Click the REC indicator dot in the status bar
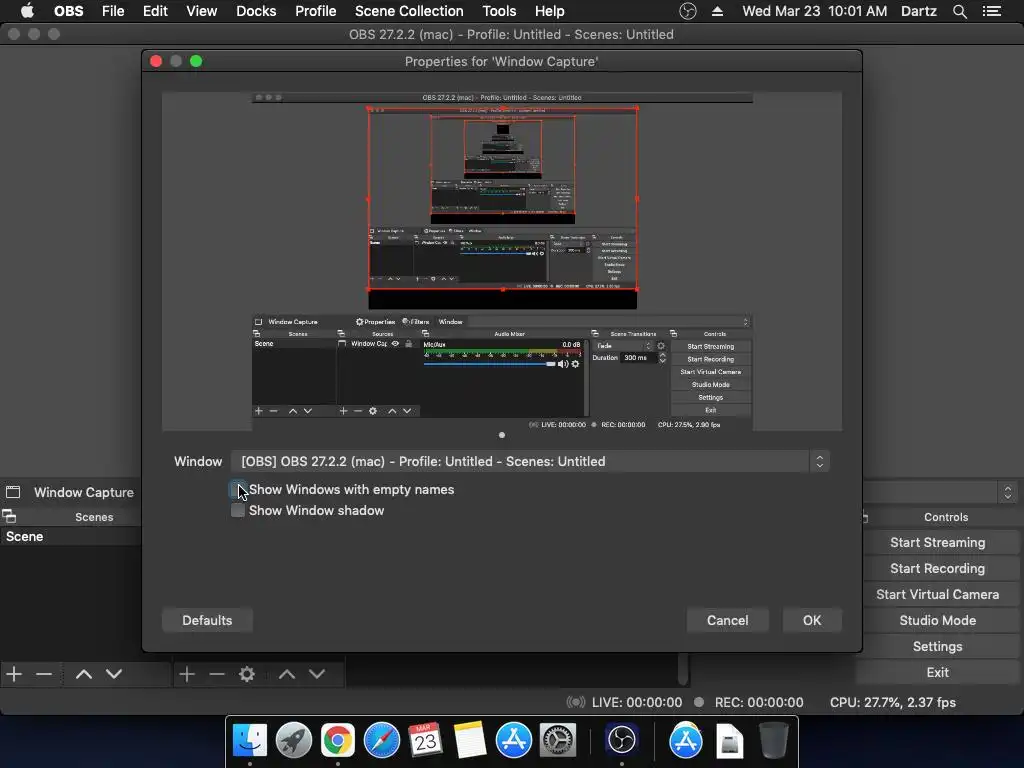This screenshot has height=768, width=1024. click(x=699, y=702)
